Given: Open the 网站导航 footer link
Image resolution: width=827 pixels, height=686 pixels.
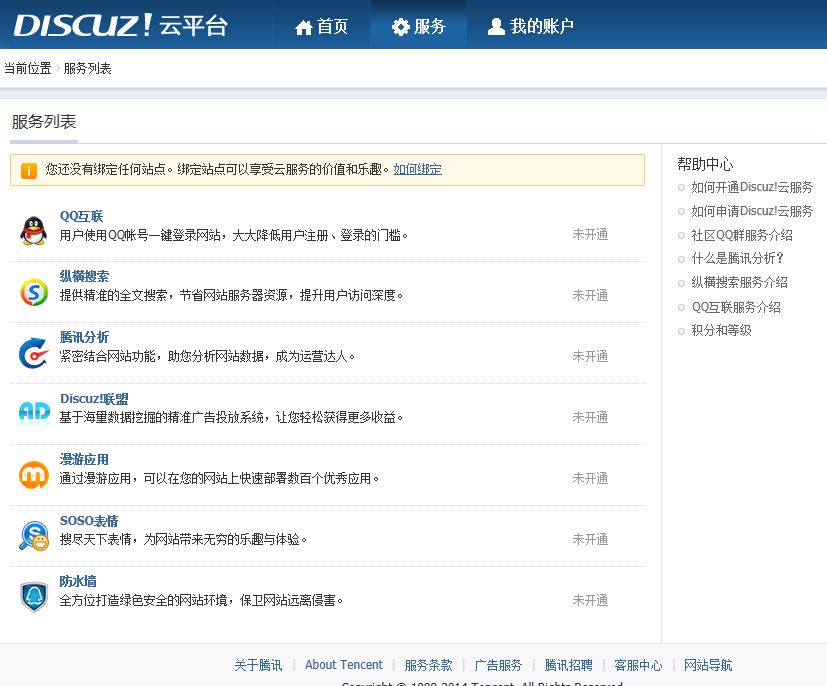Looking at the screenshot, I should click(x=708, y=665).
